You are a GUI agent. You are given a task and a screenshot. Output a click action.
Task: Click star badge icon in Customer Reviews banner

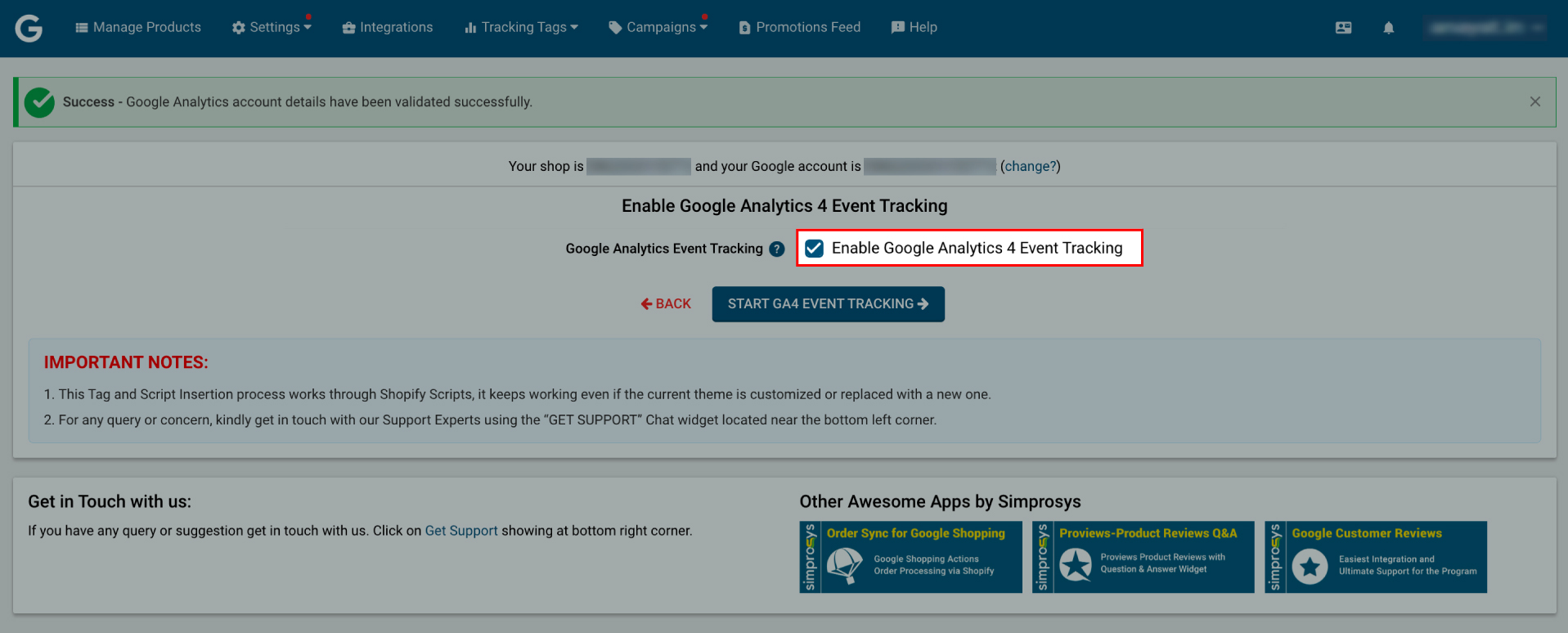1310,567
